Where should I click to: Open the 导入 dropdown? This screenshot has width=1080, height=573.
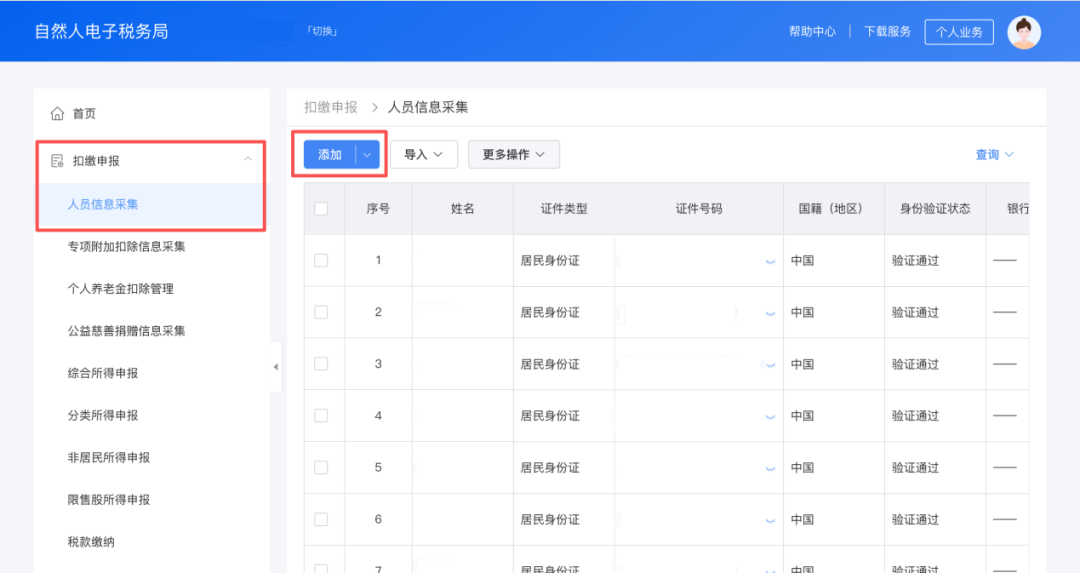pos(424,155)
